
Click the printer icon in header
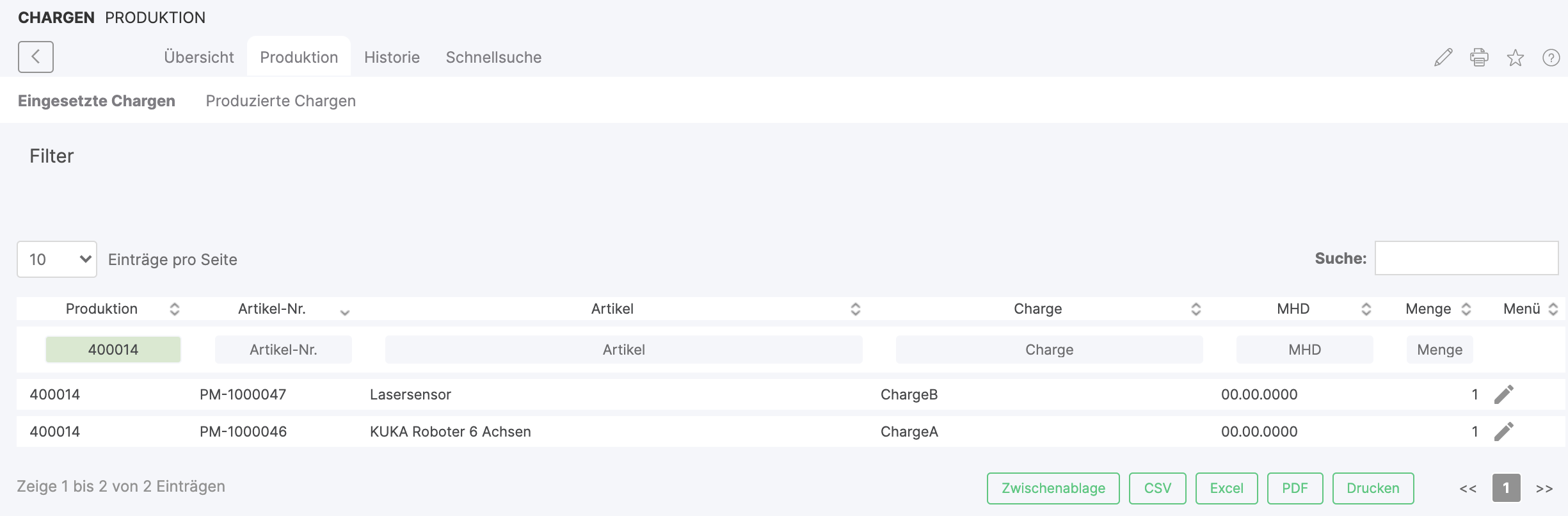1479,58
